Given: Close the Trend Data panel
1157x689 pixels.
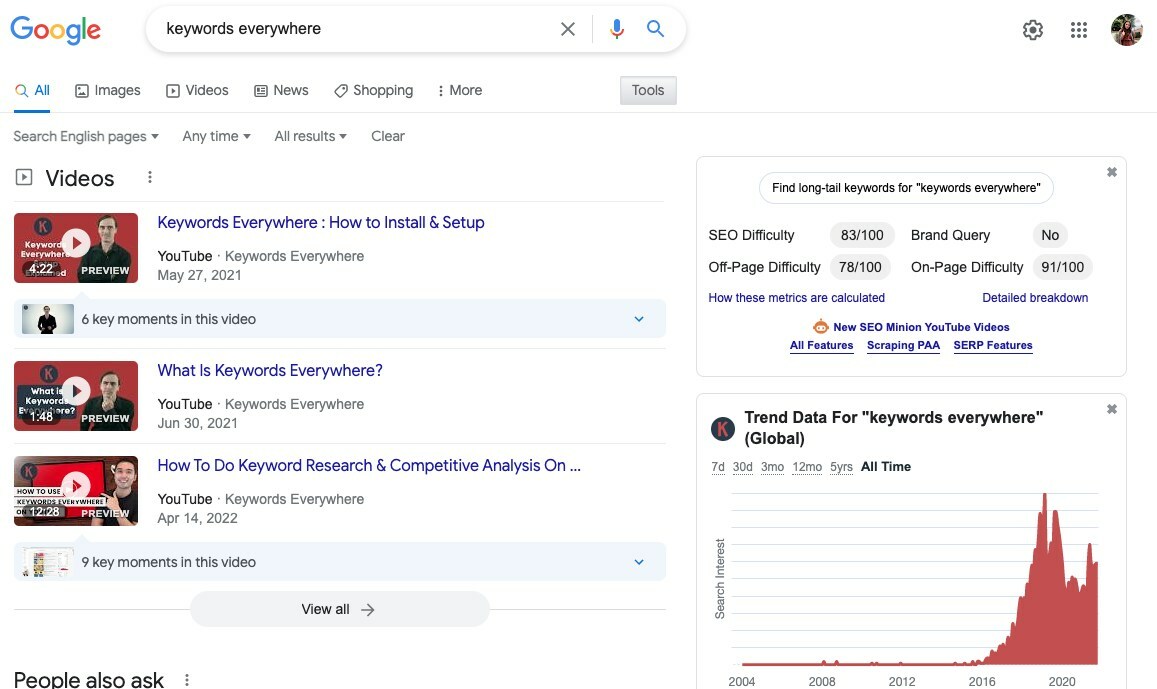Looking at the screenshot, I should coord(1111,409).
